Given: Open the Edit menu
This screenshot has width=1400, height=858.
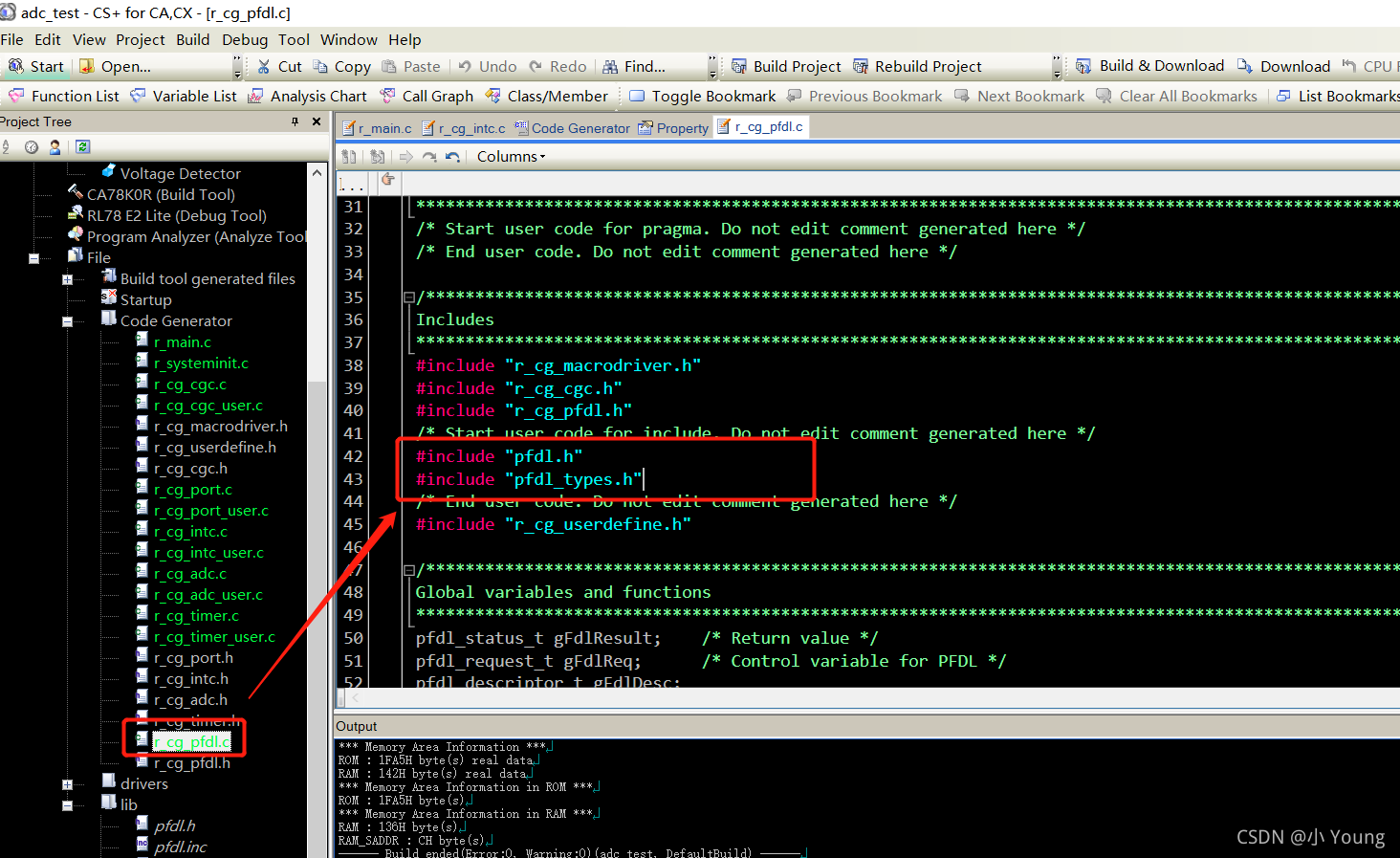Looking at the screenshot, I should pyautogui.click(x=48, y=39).
